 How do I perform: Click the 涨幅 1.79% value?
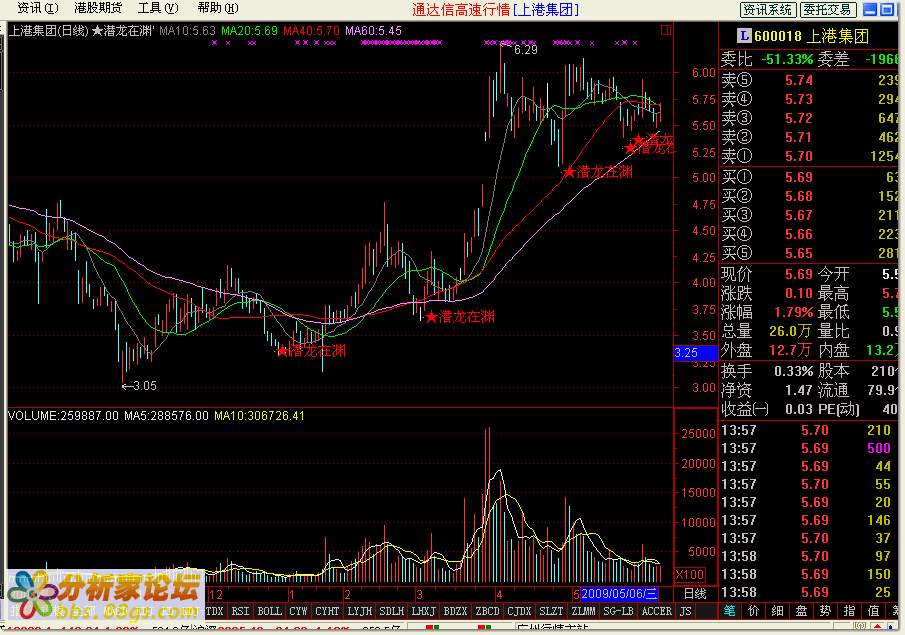(793, 312)
